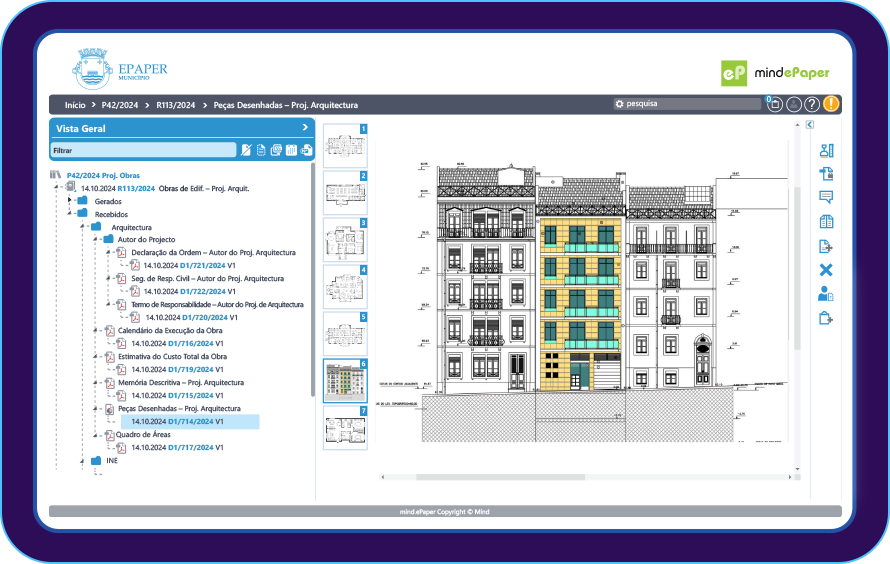Click the open book icon in right sidebar

[x=826, y=222]
